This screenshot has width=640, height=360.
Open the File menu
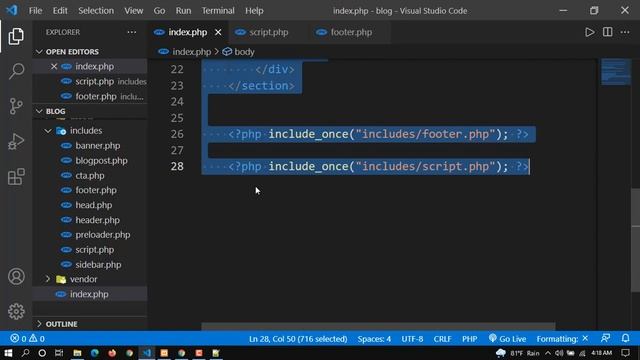coord(36,11)
